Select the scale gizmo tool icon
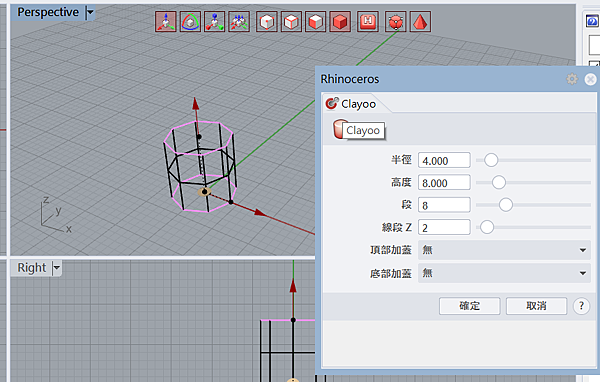This screenshot has height=382, width=600. (215, 21)
